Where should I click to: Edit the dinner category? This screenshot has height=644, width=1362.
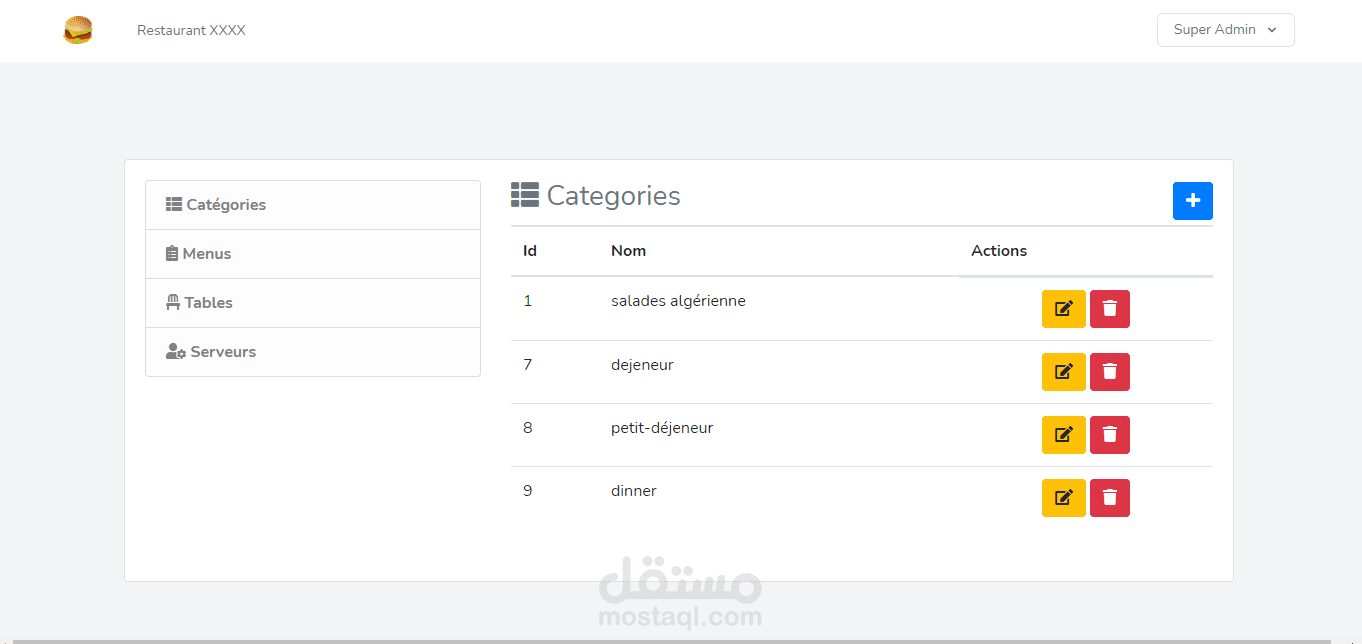tap(1063, 498)
